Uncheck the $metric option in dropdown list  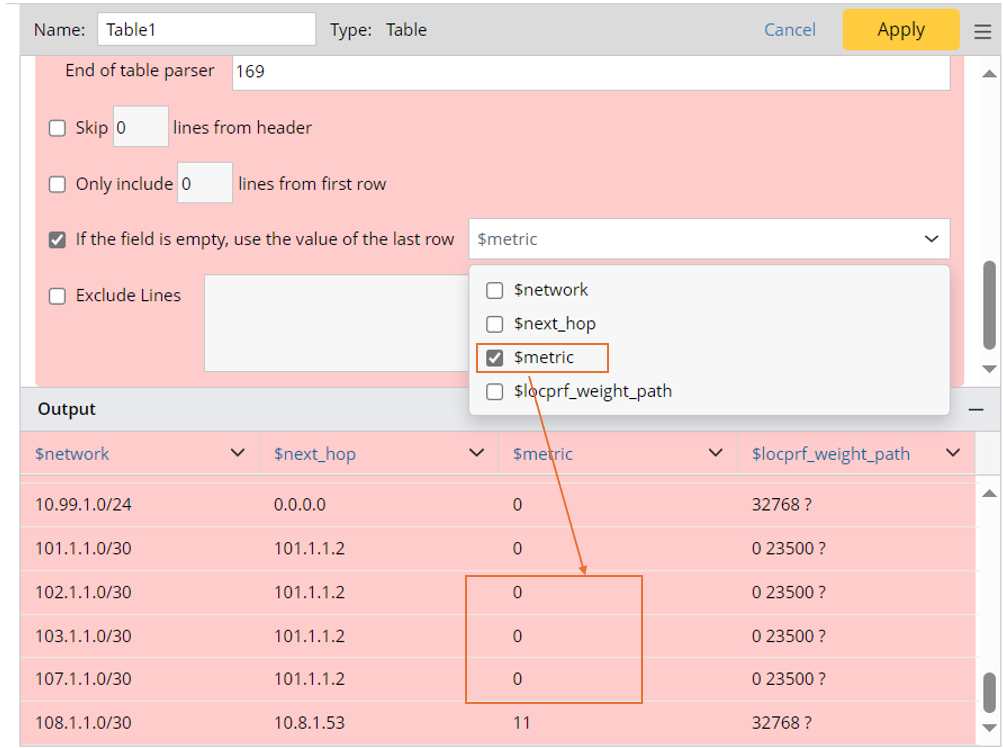point(494,358)
